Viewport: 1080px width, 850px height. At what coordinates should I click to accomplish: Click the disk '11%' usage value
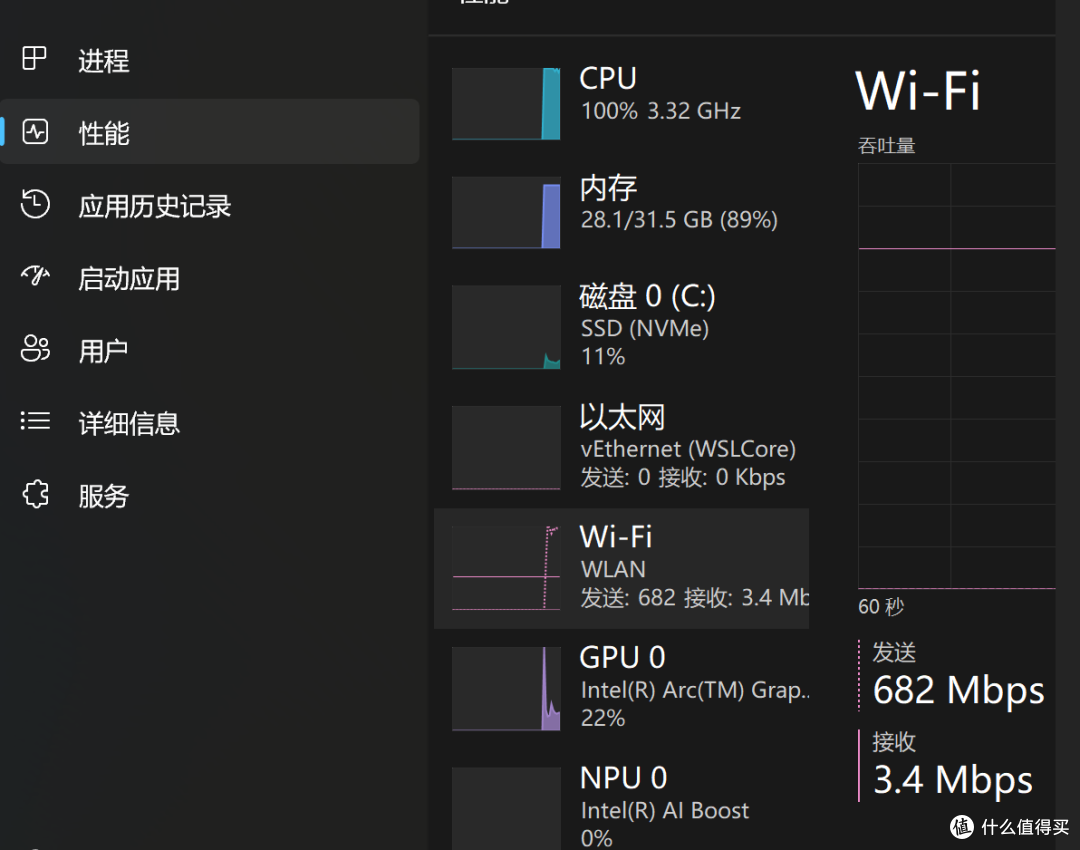click(x=603, y=357)
